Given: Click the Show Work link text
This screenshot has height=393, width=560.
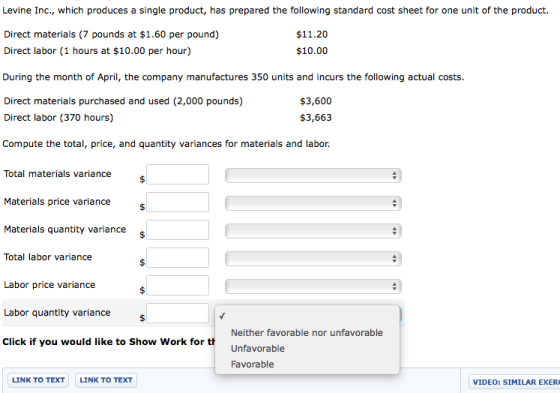Looking at the screenshot, I should coord(109,342).
